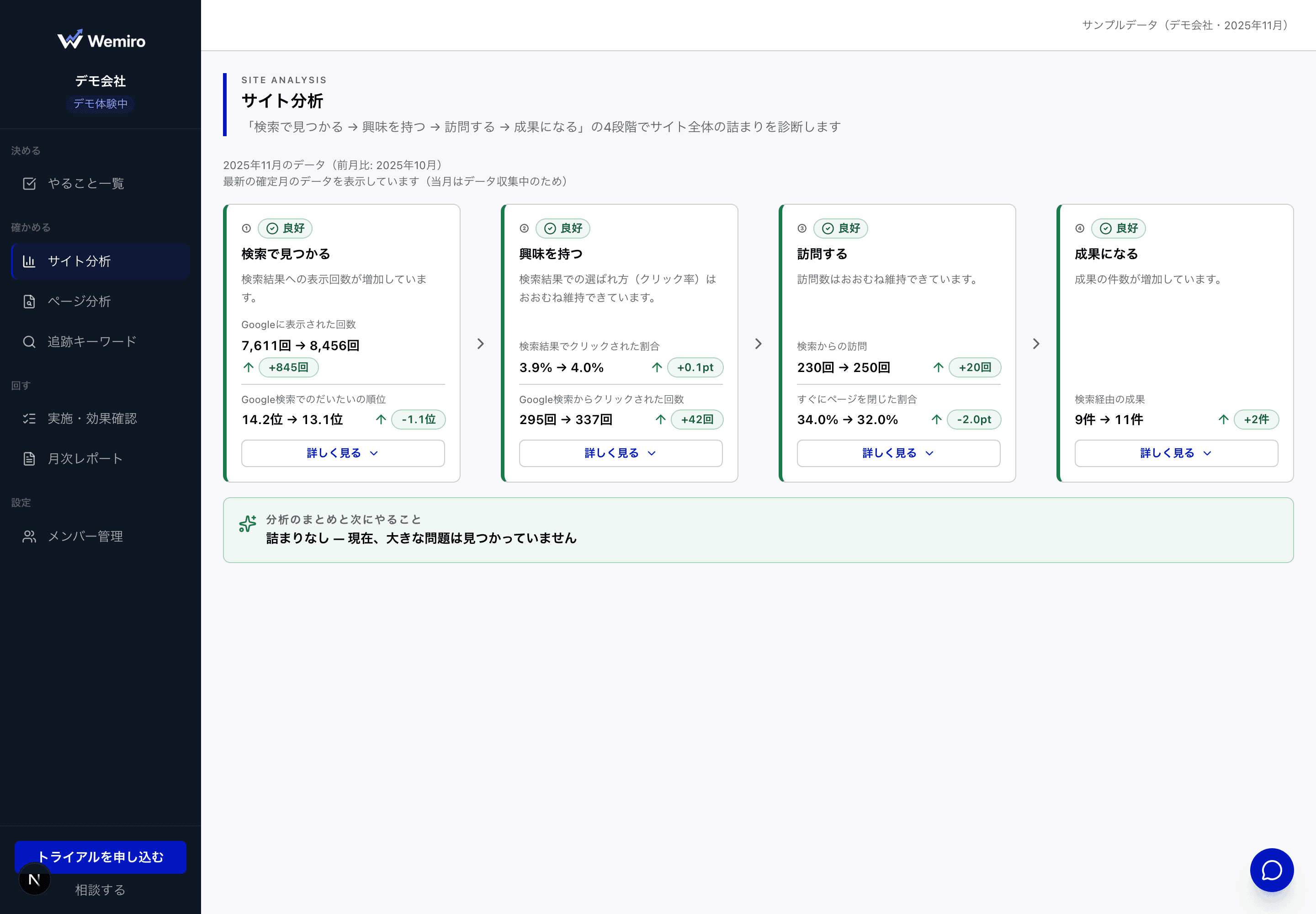Open 実施・効果確認 in the sidebar
The width and height of the screenshot is (1316, 914).
tap(100, 419)
